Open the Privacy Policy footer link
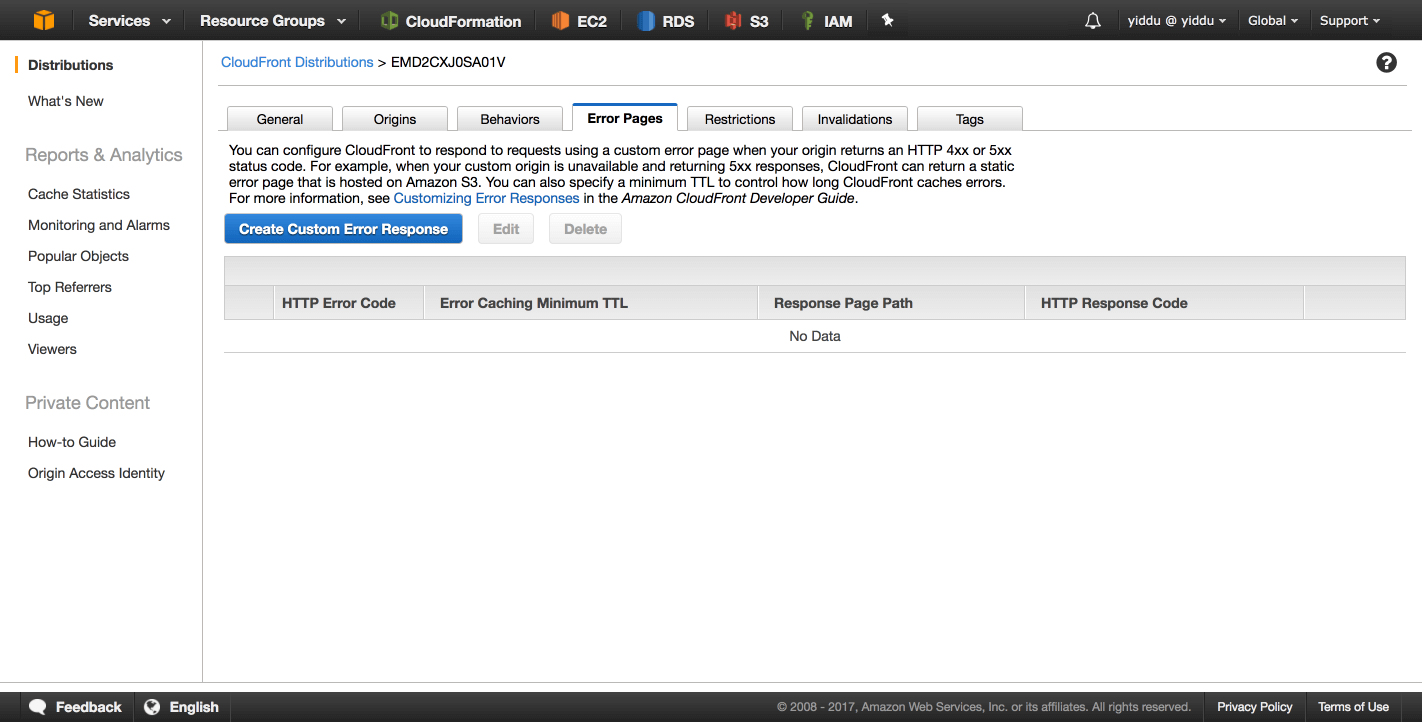 tap(1255, 707)
